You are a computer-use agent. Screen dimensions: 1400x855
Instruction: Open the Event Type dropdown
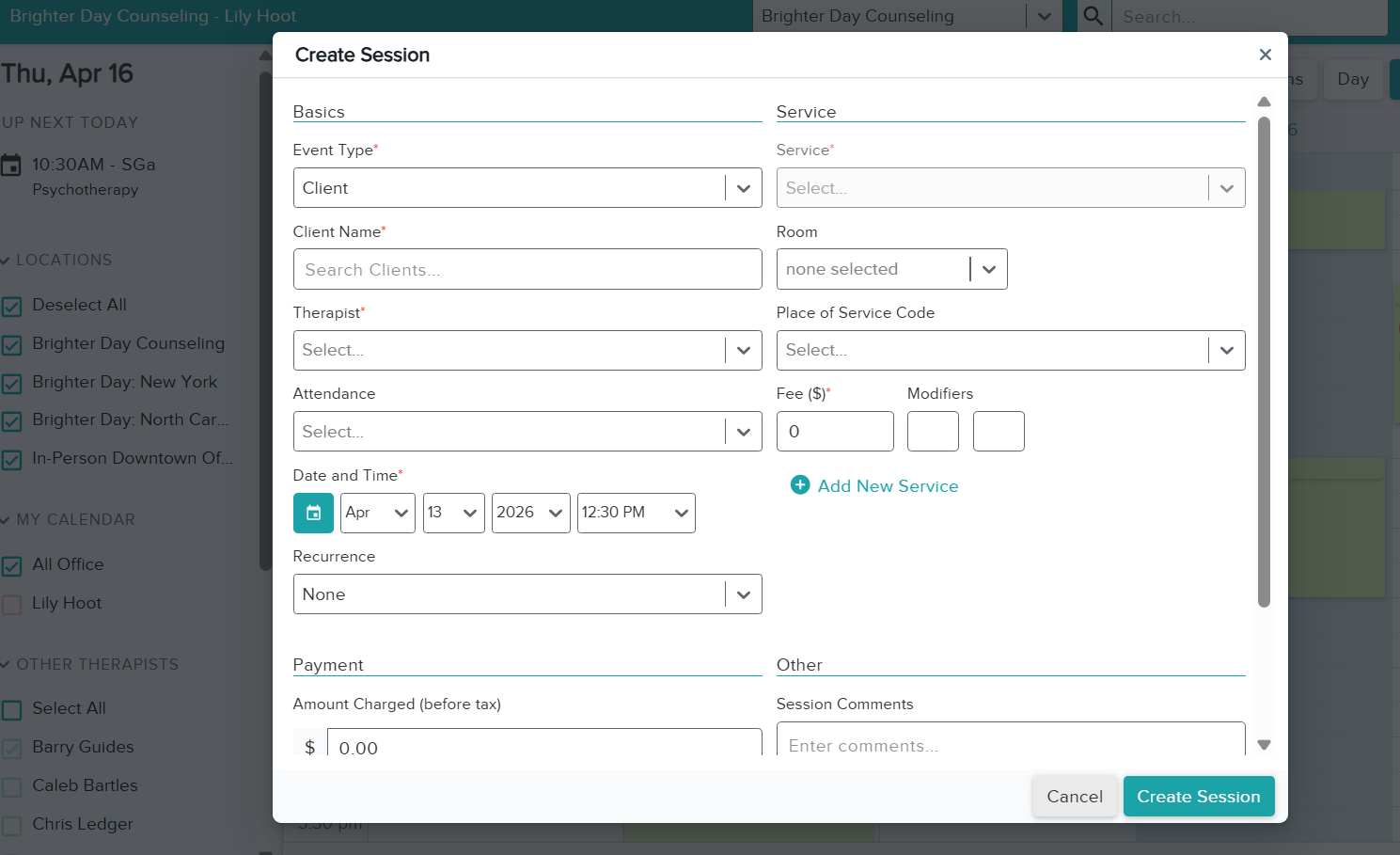[x=527, y=188]
